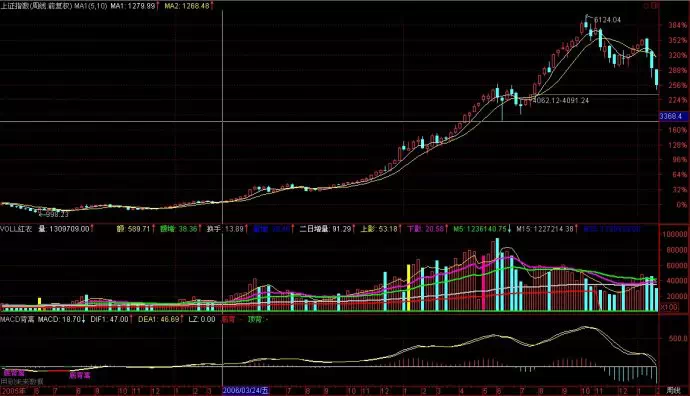This screenshot has height=396, width=690.
Task: Select the 二日增量: 91.29 value
Action: point(327,229)
